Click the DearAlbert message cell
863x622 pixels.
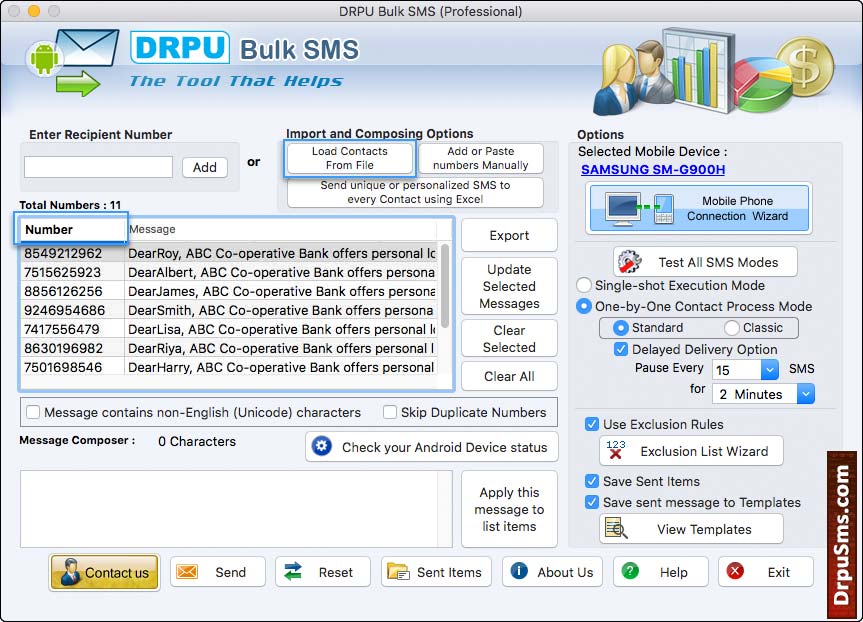(x=281, y=272)
